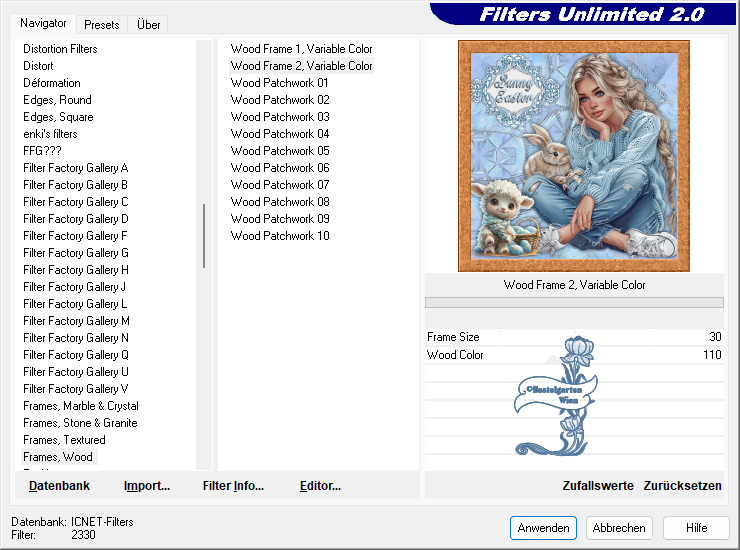Image resolution: width=740 pixels, height=550 pixels.
Task: Click the category list scrollbar thumb
Action: click(204, 236)
